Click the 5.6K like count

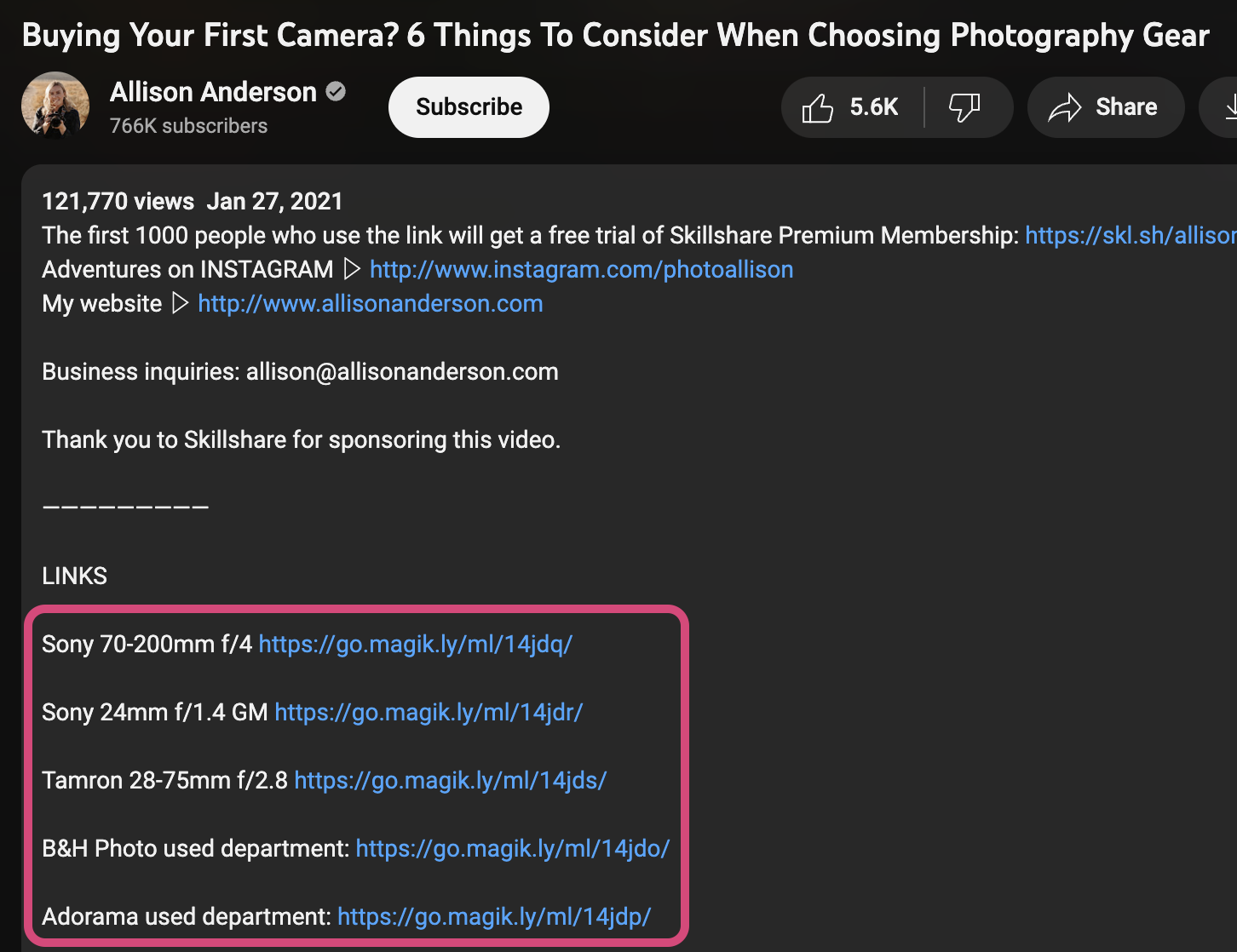[874, 107]
